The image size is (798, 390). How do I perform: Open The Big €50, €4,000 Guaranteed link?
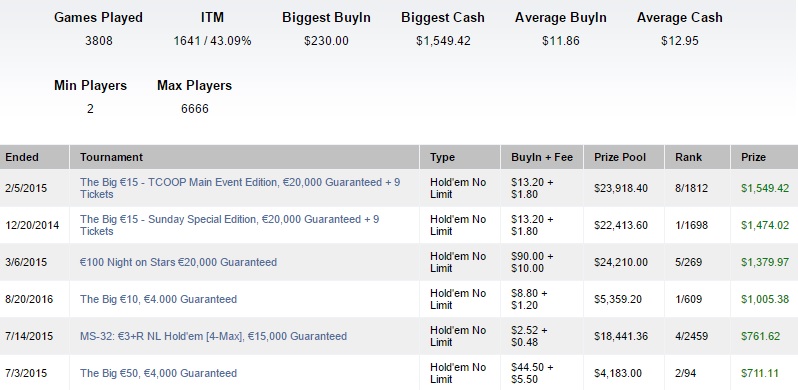158,373
